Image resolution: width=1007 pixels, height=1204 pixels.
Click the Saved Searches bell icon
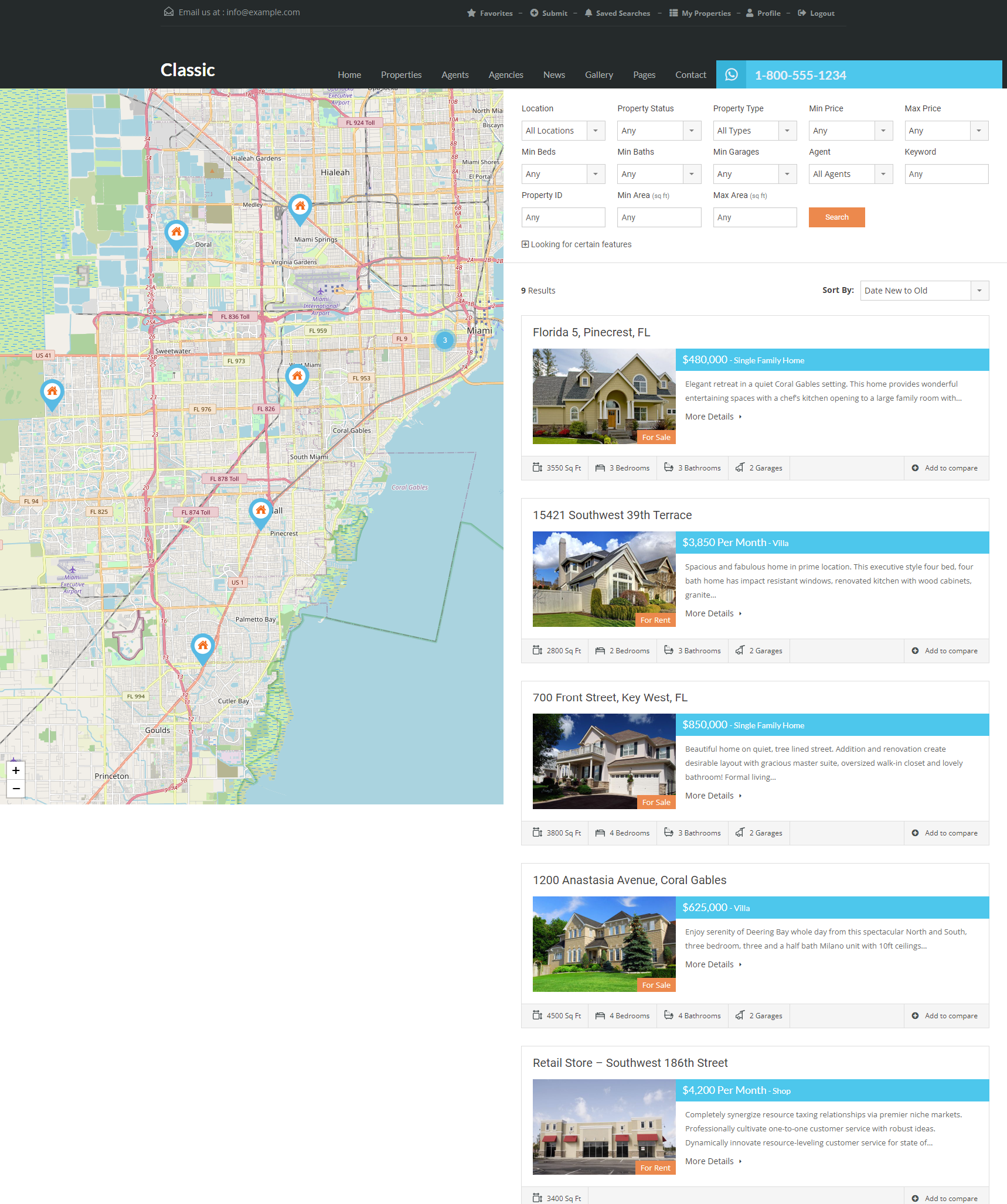coord(588,13)
